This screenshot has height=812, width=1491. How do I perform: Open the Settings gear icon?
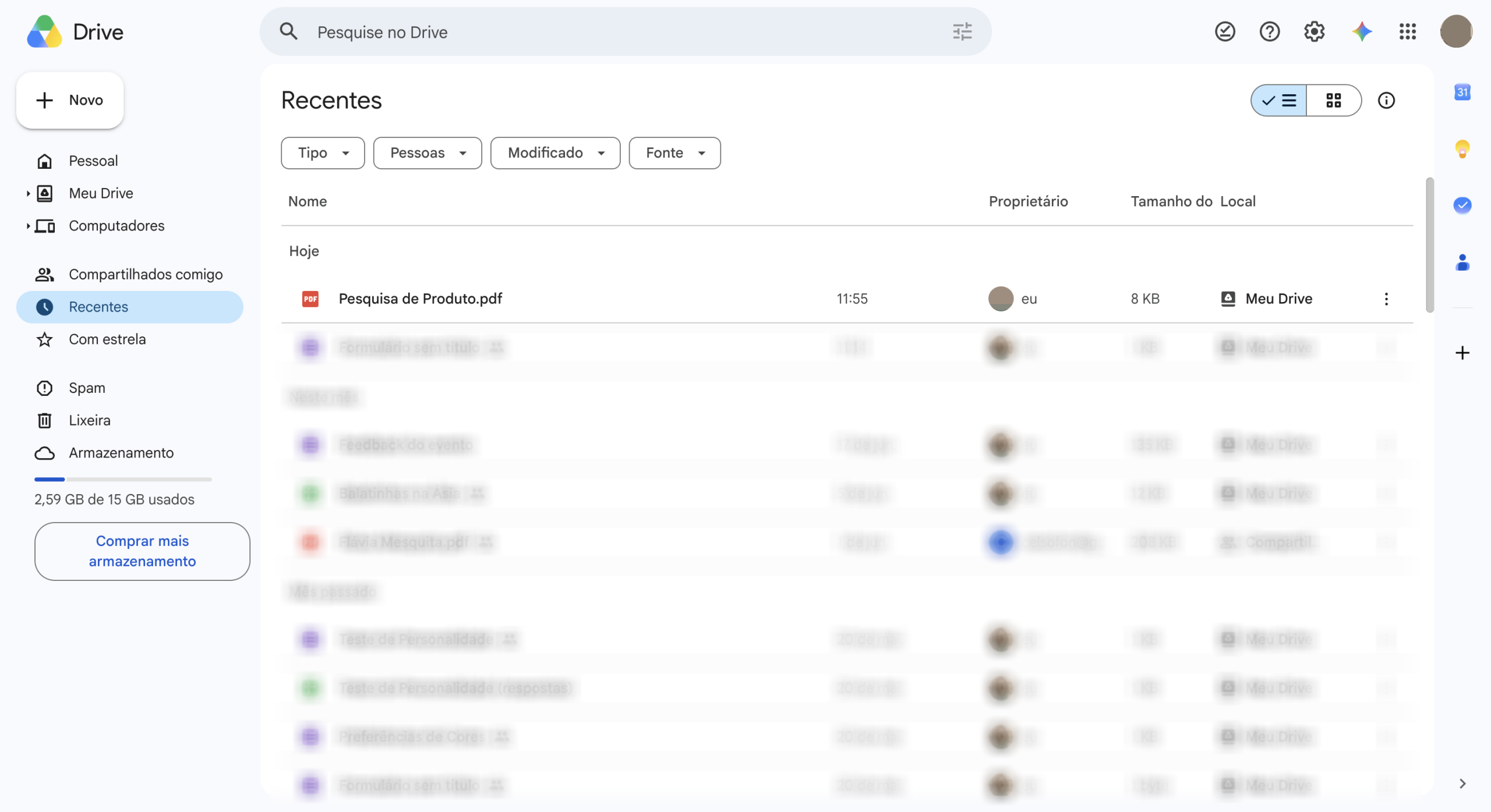pos(1315,31)
